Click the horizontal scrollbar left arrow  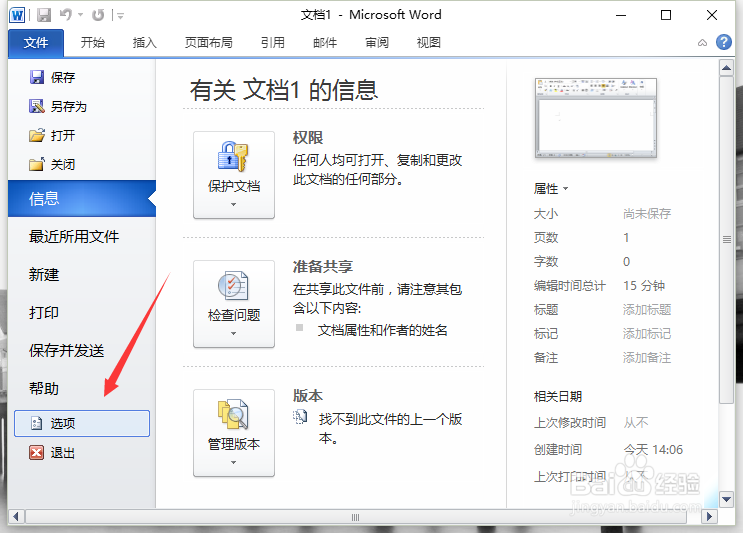tap(16, 516)
